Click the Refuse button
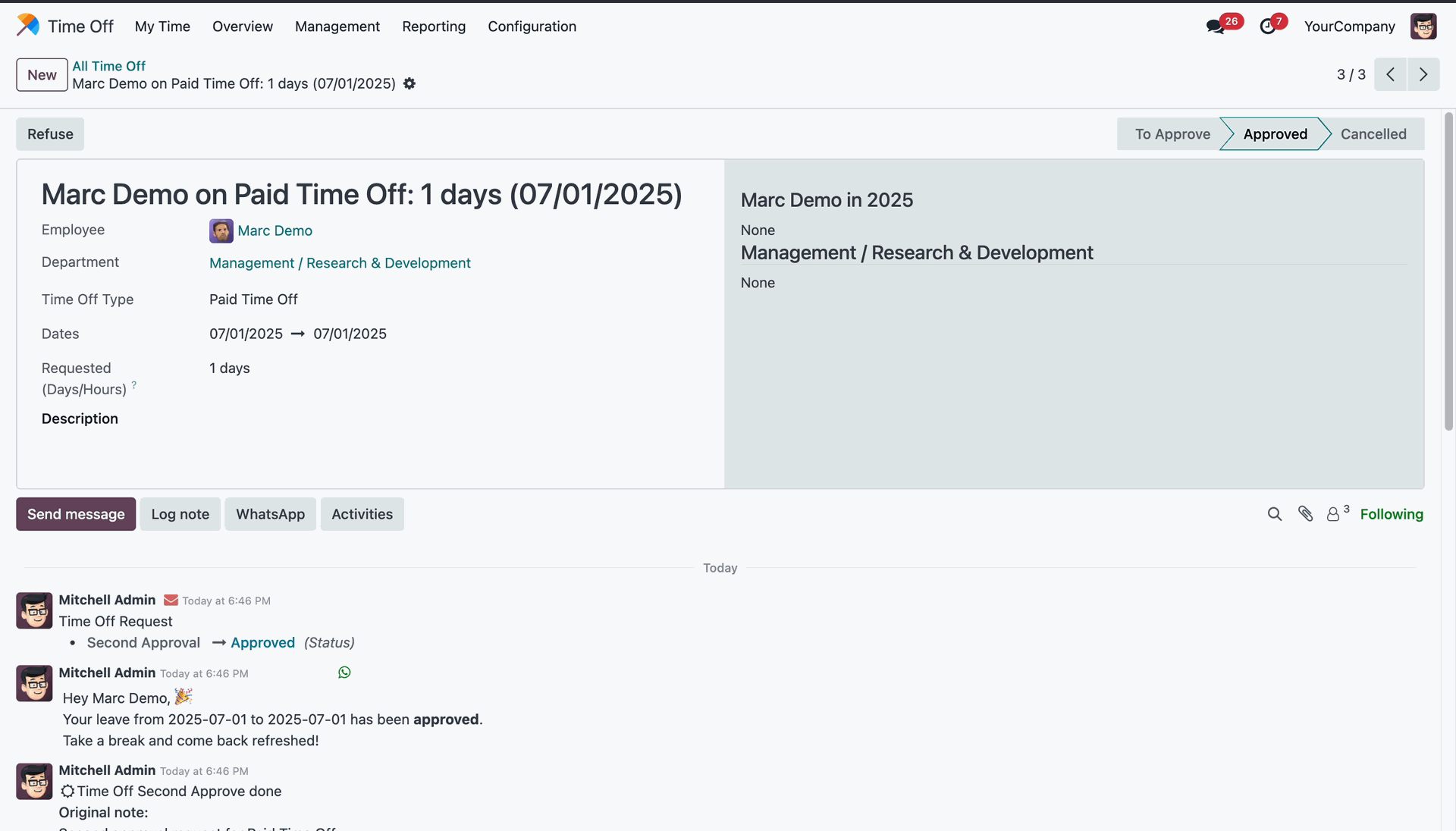This screenshot has width=1456, height=831. [x=50, y=134]
